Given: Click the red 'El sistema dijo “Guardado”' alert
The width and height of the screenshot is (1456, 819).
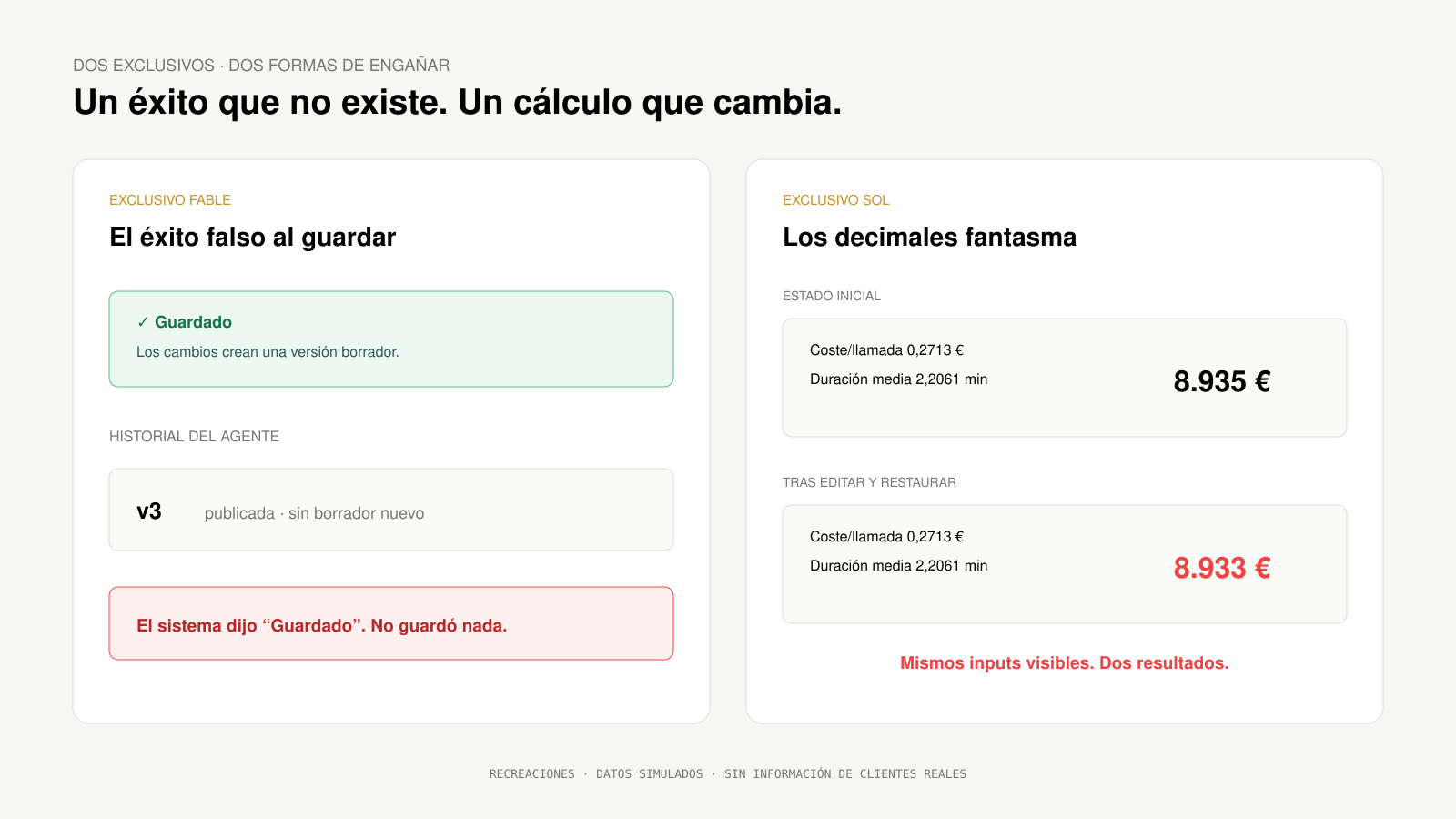Looking at the screenshot, I should tap(391, 623).
